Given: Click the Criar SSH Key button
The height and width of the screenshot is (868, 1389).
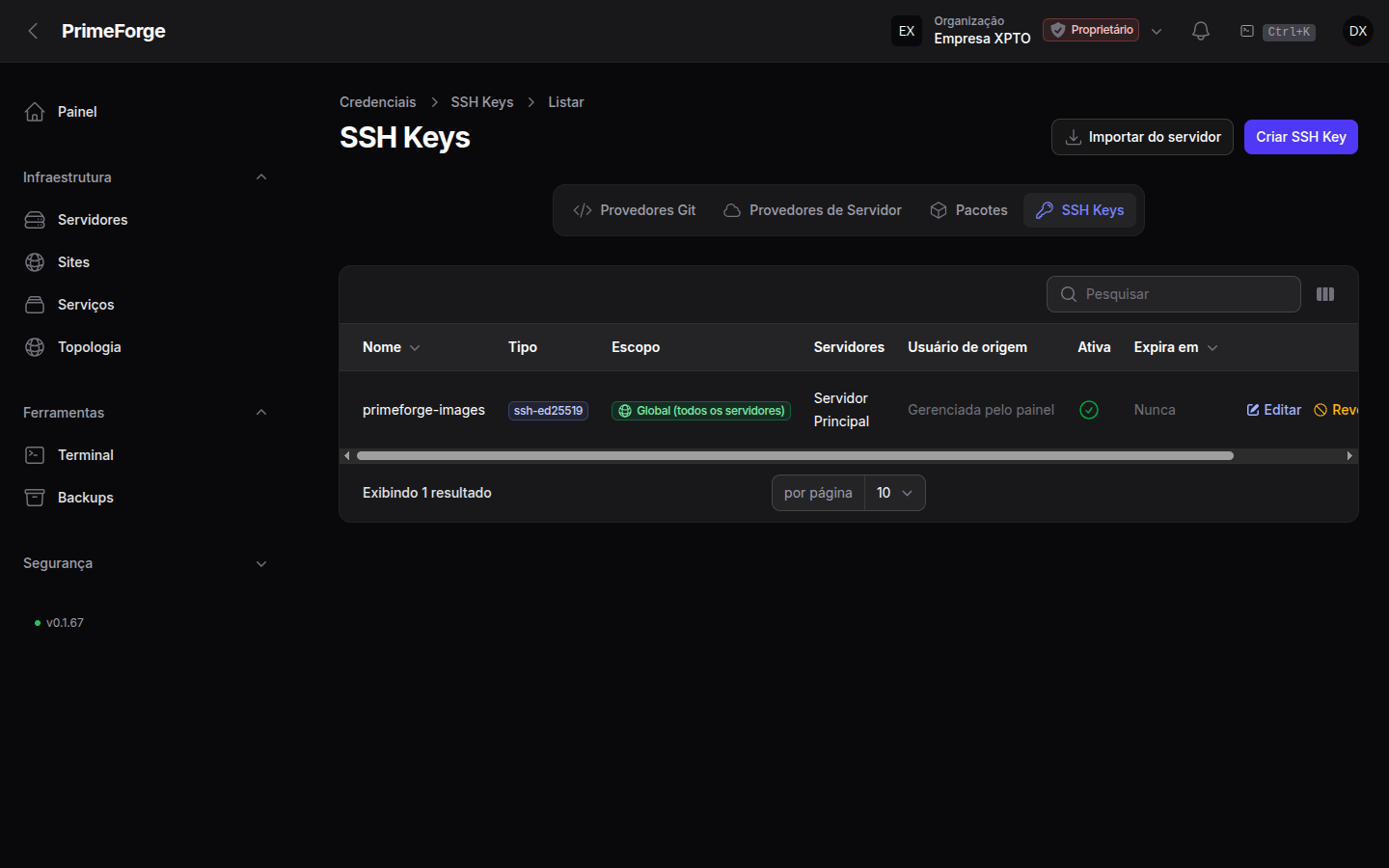Looking at the screenshot, I should coord(1301,137).
